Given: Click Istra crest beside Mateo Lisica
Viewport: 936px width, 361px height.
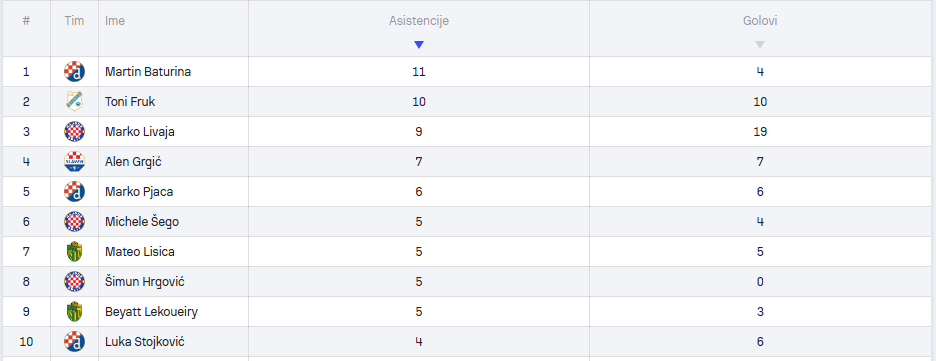Looking at the screenshot, I should click(75, 252).
